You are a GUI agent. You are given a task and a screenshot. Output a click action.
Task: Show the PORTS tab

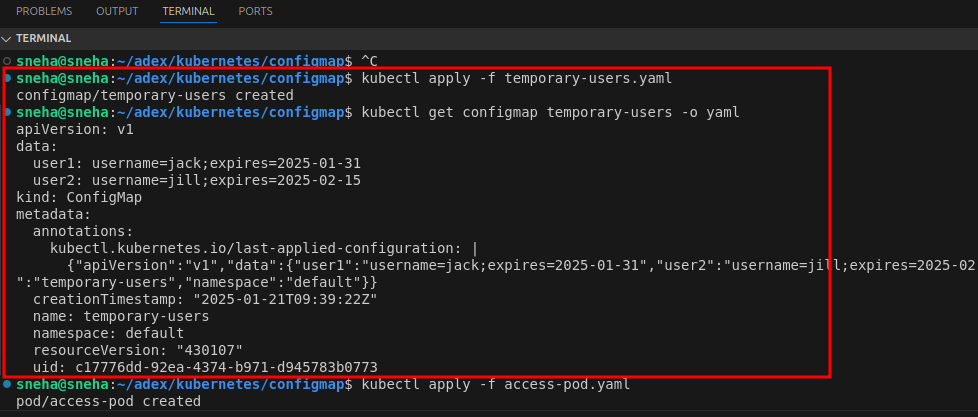pyautogui.click(x=255, y=12)
